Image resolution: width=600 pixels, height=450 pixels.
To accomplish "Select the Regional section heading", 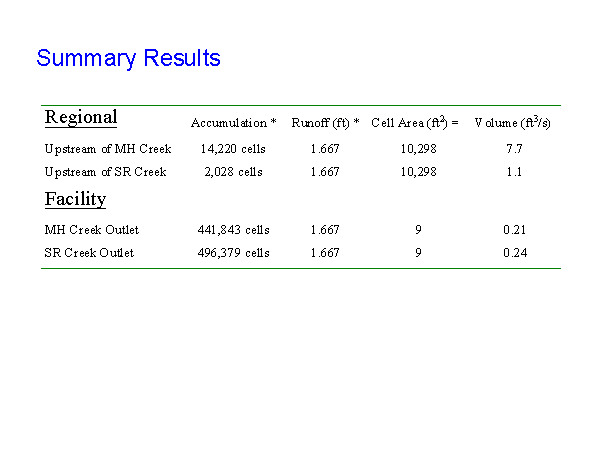I will pyautogui.click(x=81, y=118).
